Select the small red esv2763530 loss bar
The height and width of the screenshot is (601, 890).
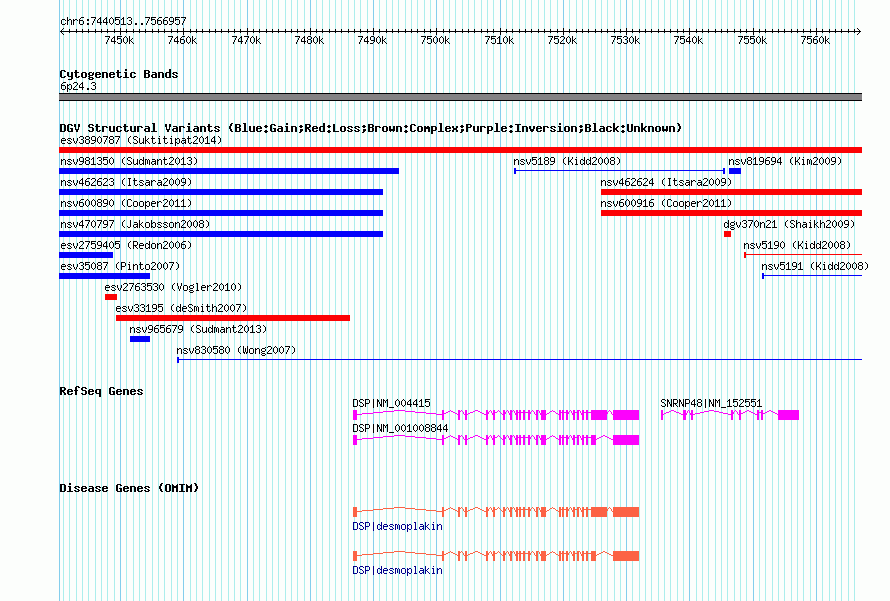click(111, 297)
